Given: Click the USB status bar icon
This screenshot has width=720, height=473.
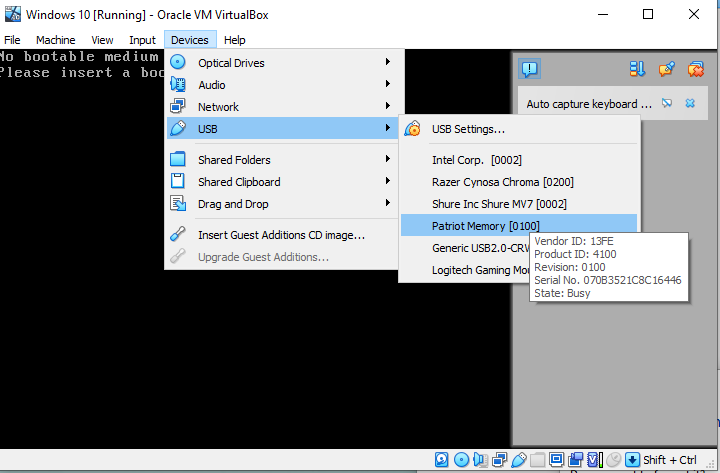Looking at the screenshot, I should [x=518, y=460].
